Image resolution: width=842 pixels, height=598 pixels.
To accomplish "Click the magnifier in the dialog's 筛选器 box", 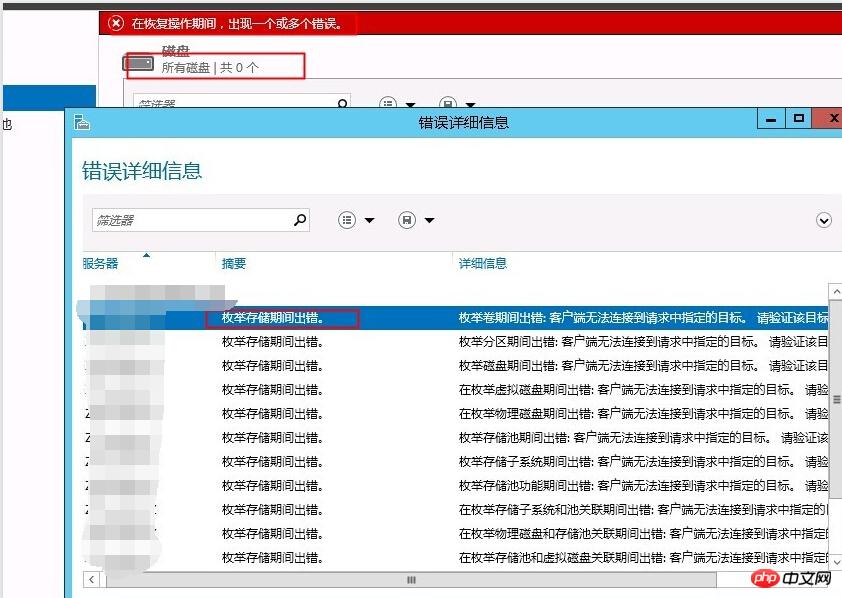I will [x=300, y=220].
